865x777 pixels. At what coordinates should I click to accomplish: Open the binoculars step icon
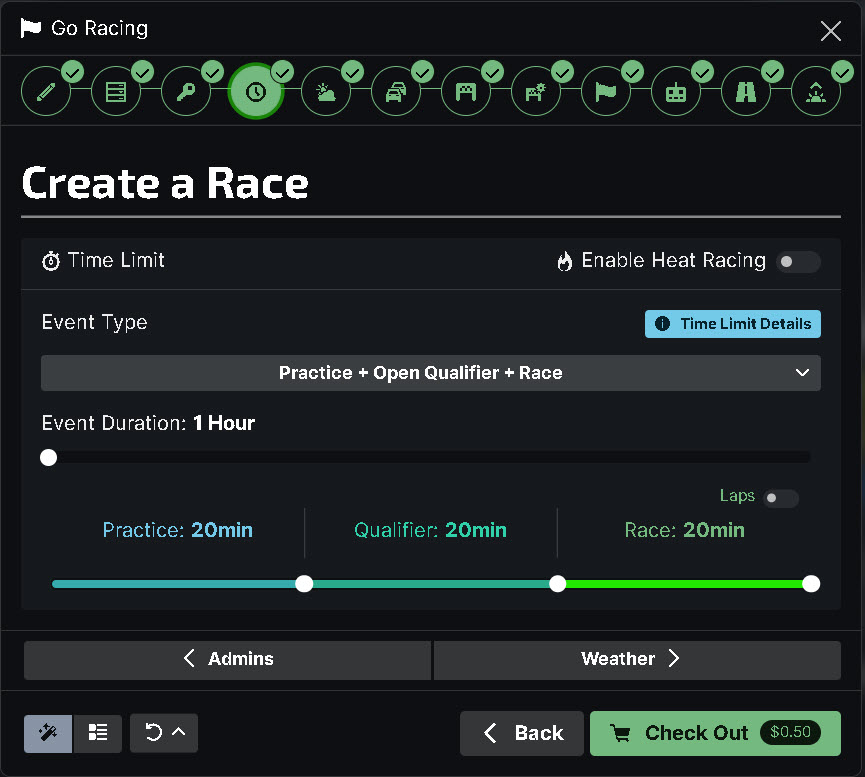[746, 92]
